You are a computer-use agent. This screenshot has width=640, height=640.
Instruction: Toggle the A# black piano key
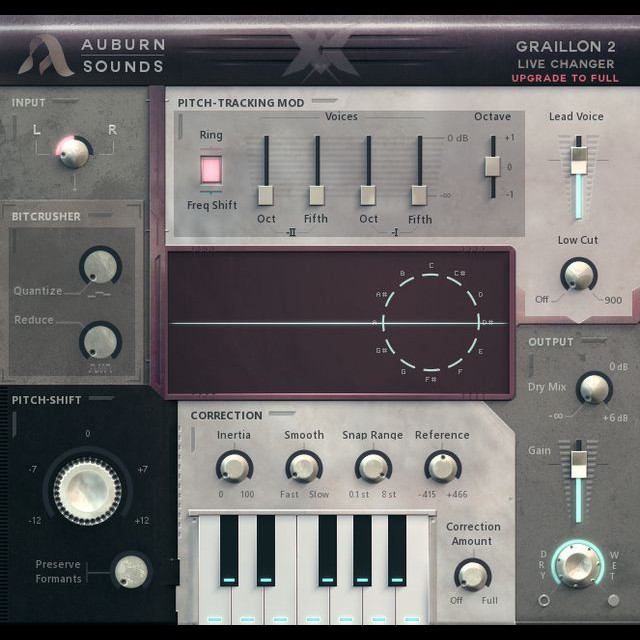(x=397, y=550)
